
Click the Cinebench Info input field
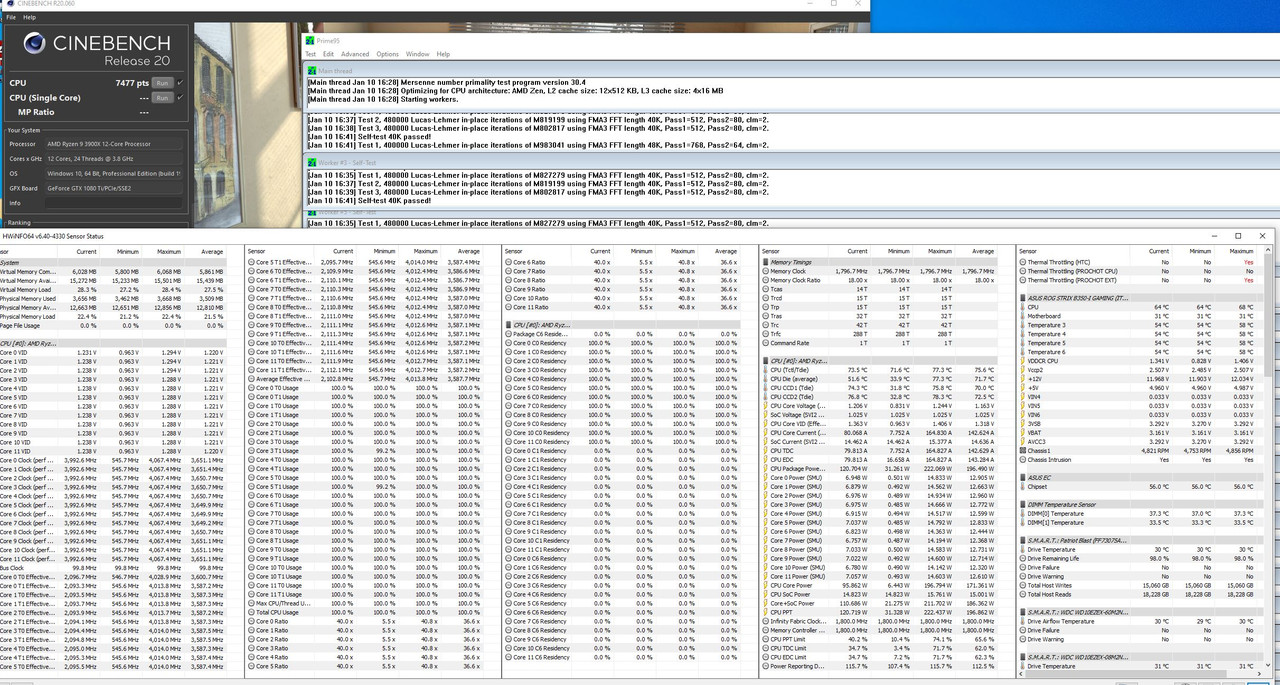click(x=114, y=203)
